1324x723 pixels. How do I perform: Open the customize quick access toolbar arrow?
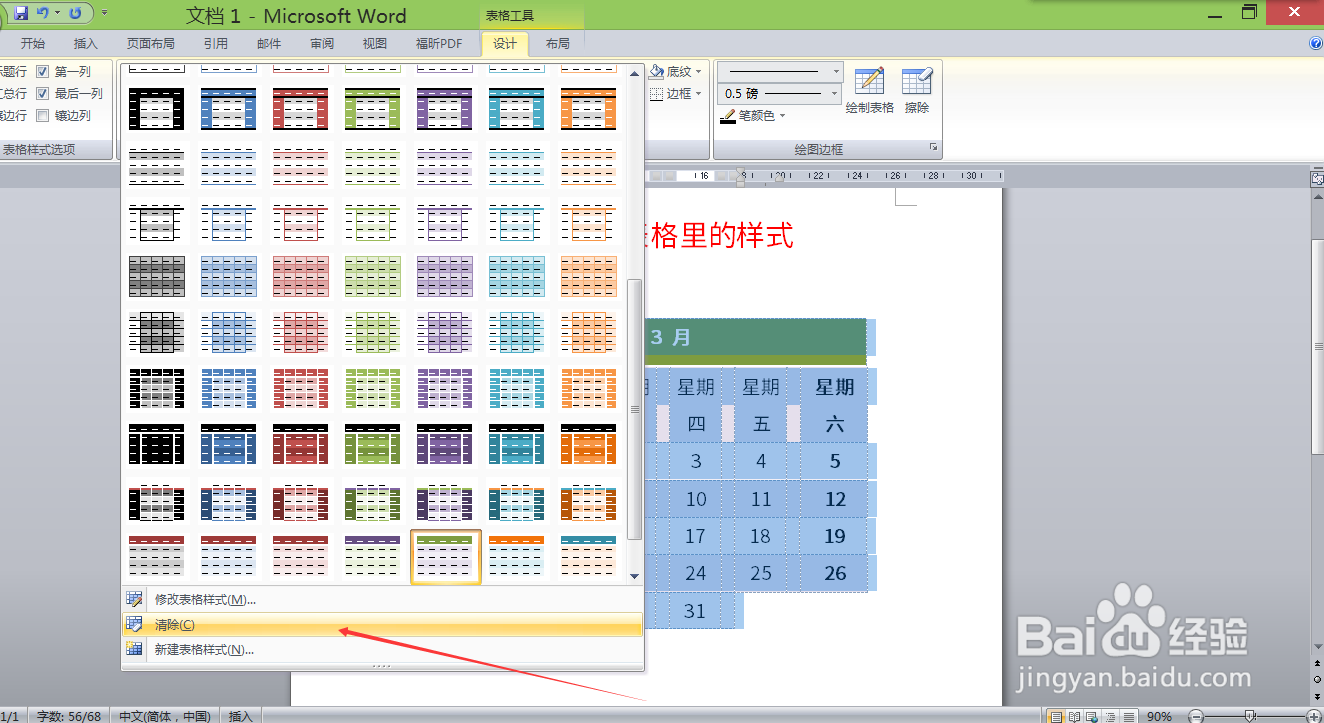(x=104, y=14)
